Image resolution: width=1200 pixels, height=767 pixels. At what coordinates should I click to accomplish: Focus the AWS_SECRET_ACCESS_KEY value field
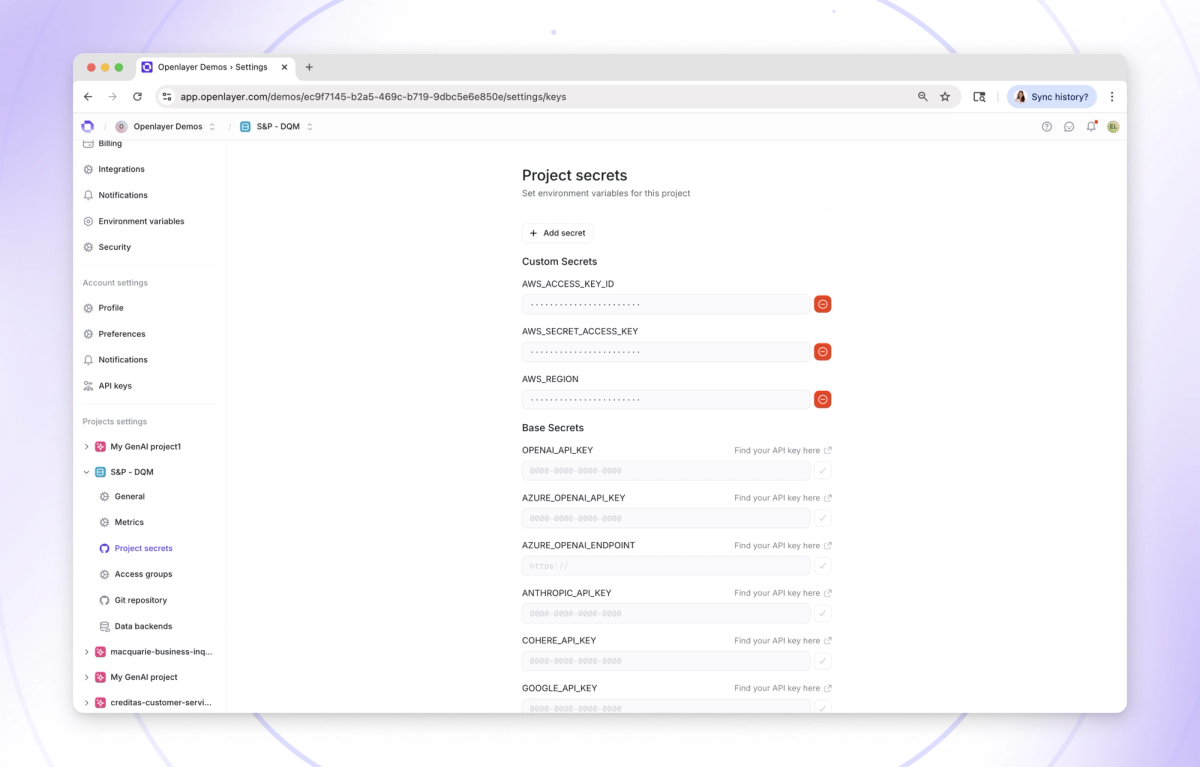(666, 352)
